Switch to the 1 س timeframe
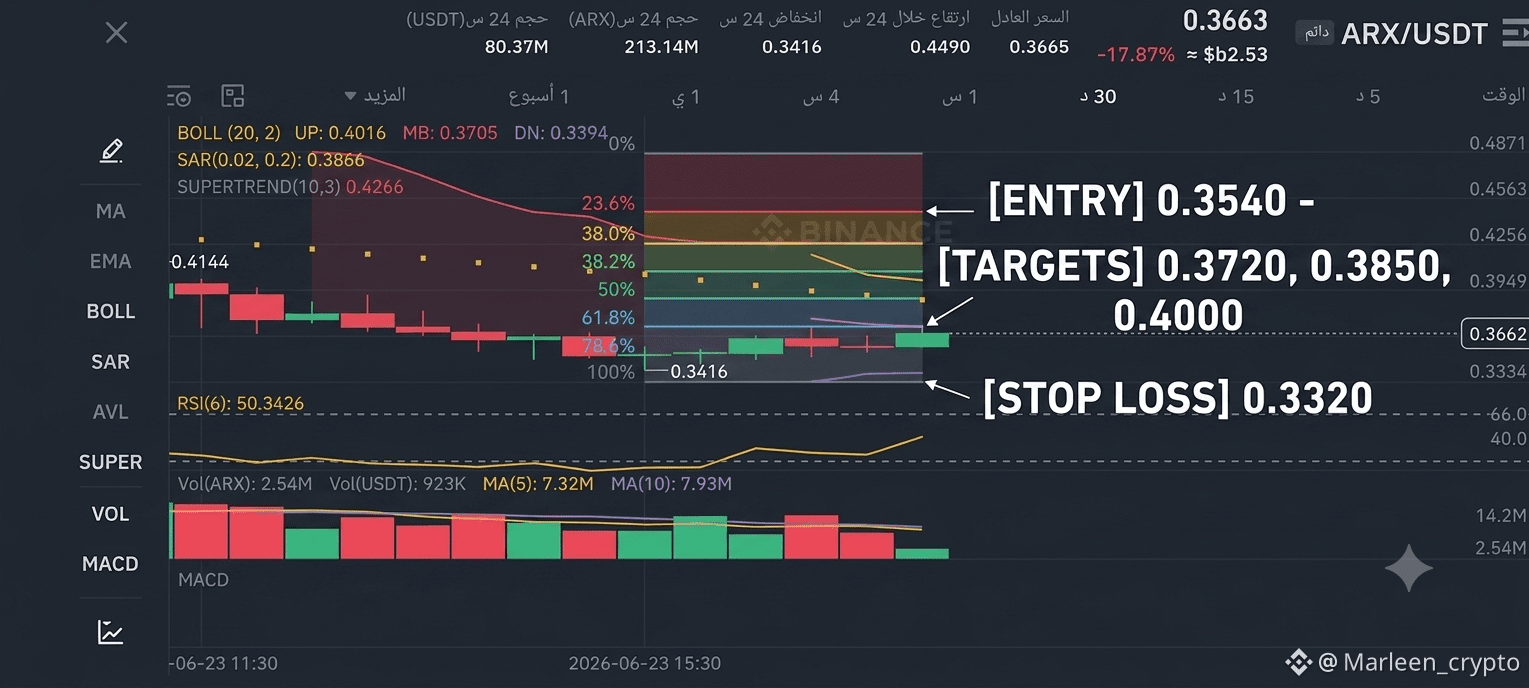The image size is (1529, 688). (x=960, y=96)
